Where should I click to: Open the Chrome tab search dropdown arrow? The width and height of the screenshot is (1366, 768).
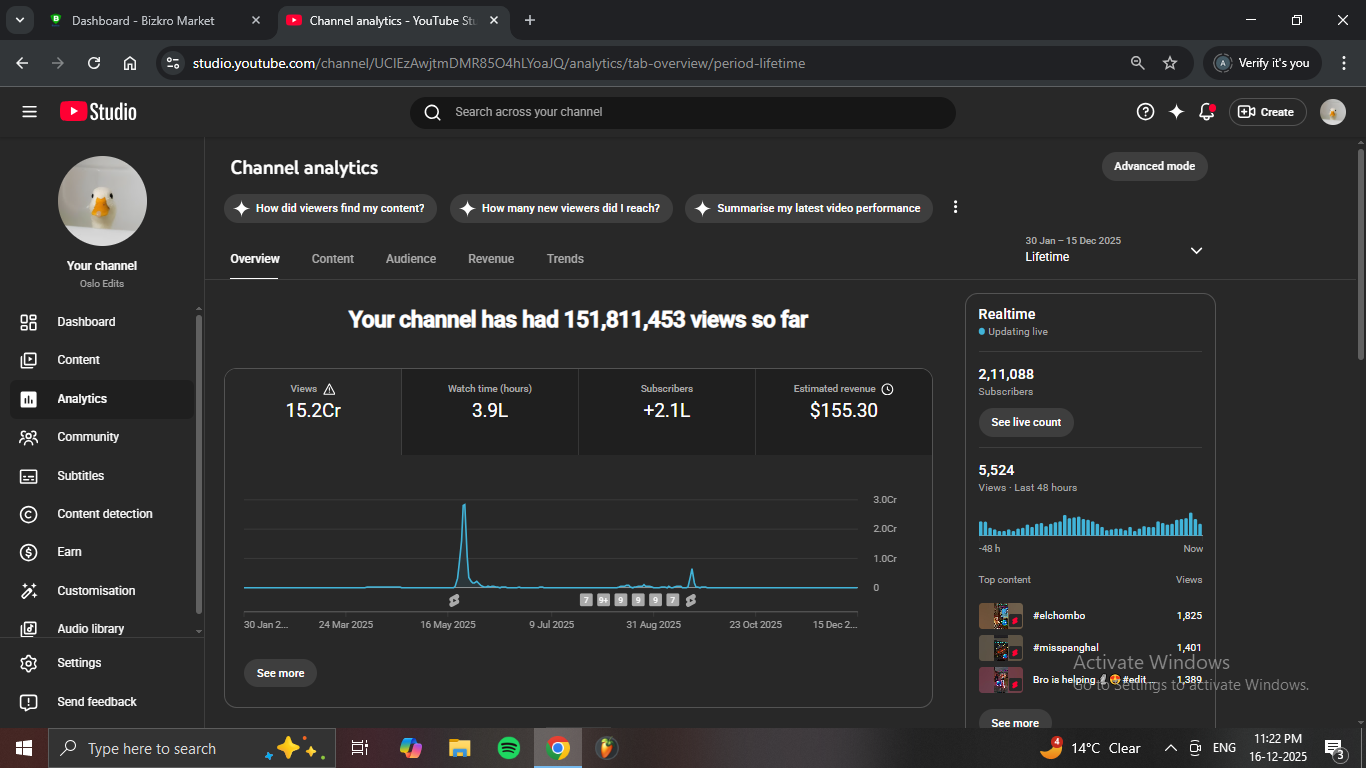19,20
